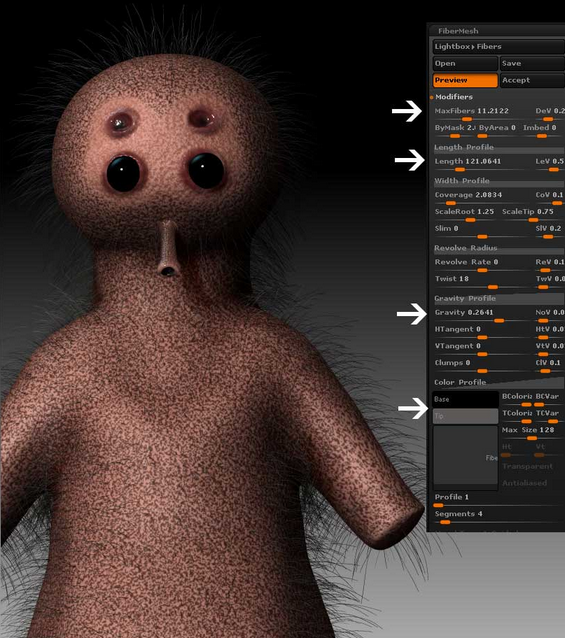Image resolution: width=565 pixels, height=638 pixels.
Task: Expand the Revolve Radius curve
Action: click(499, 248)
